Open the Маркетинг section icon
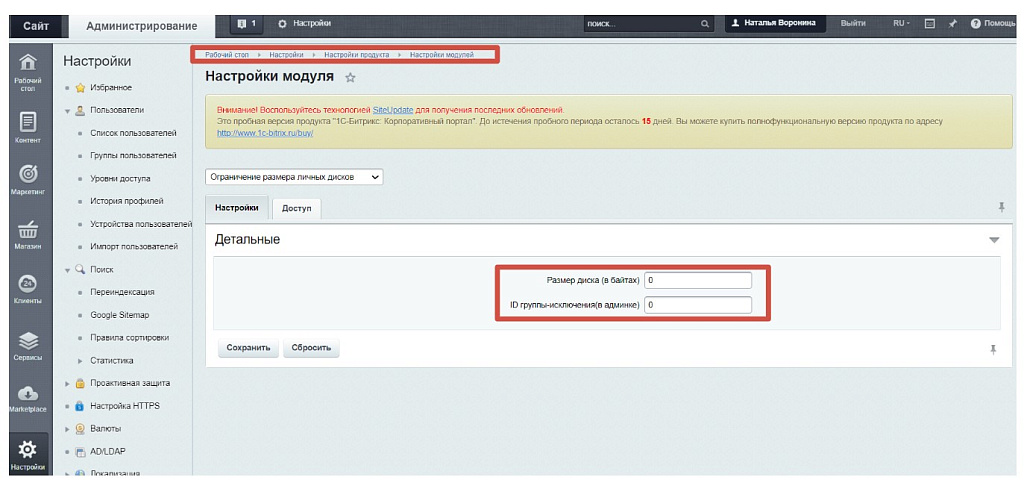The height and width of the screenshot is (483, 1024). click(28, 179)
